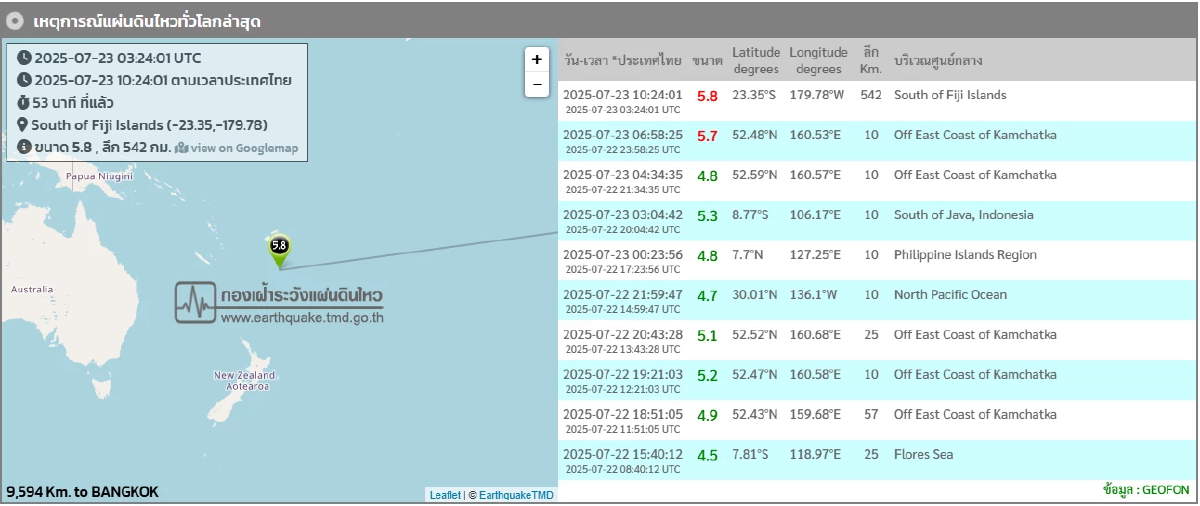The width and height of the screenshot is (1200, 506).
Task: Click the latitude 23.35°S cell
Action: tap(754, 95)
